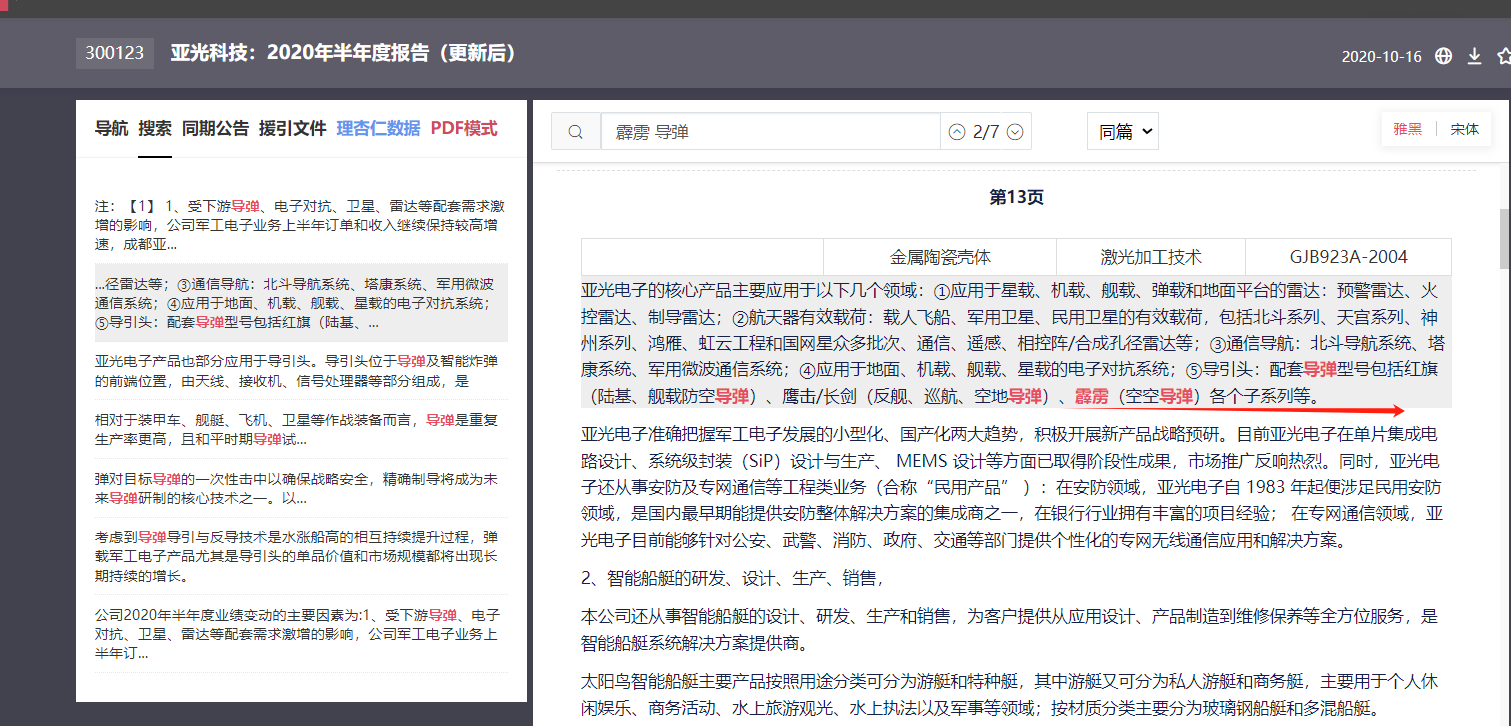
Task: Click the 理杏仁数据 link
Action: tap(378, 128)
